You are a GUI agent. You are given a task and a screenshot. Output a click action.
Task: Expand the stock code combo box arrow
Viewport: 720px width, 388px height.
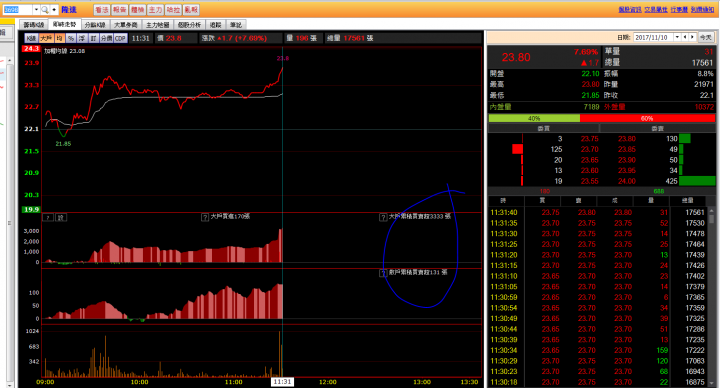(x=36, y=10)
